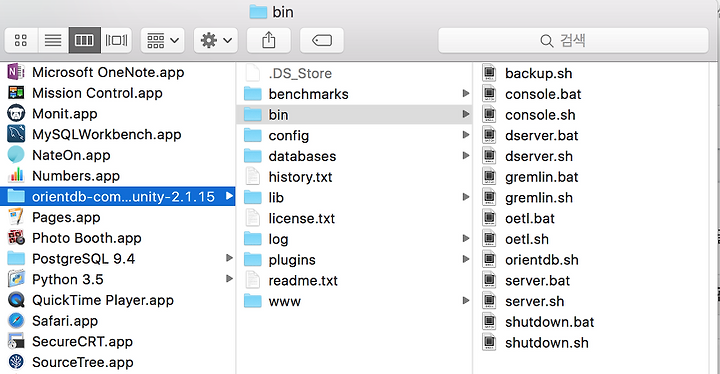Open the item arrangement dropdown
This screenshot has height=374, width=720.
point(163,40)
